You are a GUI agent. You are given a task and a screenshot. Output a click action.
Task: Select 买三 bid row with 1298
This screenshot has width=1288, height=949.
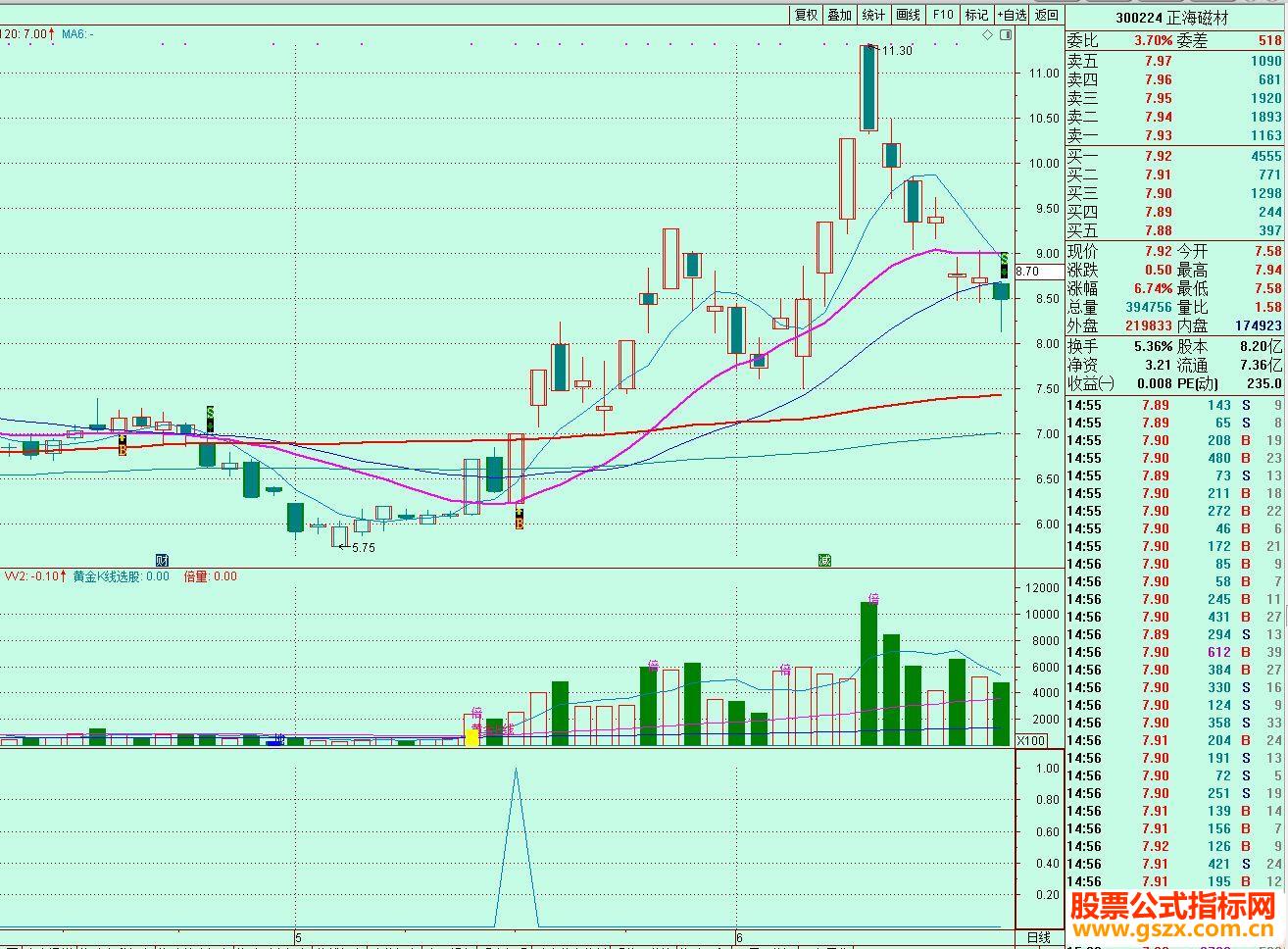[x=1175, y=193]
